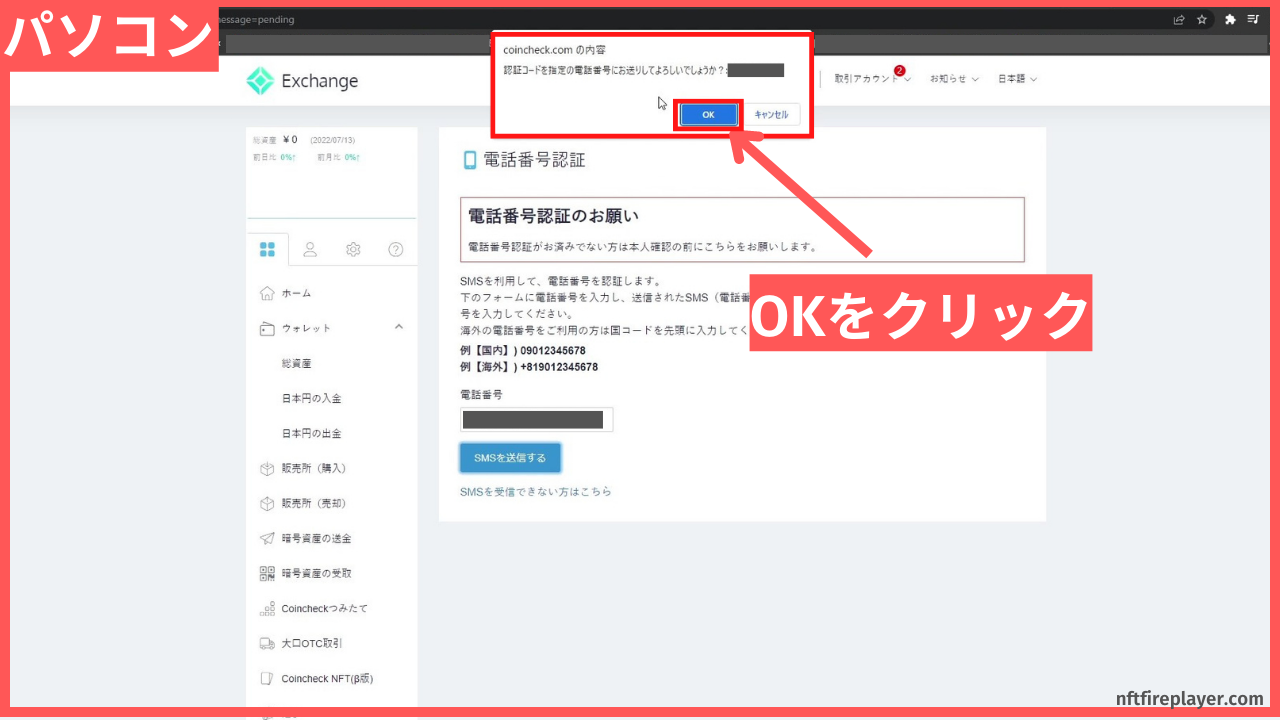
Task: Expand the お知らせ dropdown
Action: point(954,79)
